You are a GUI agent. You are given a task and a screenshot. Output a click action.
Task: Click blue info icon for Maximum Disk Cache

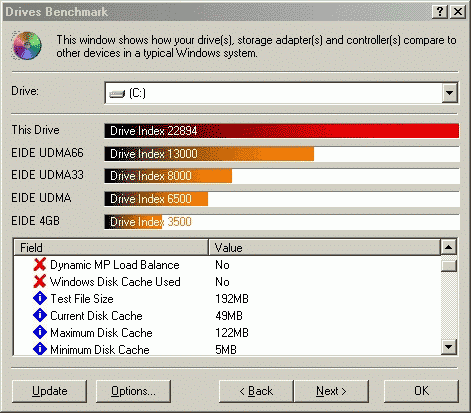(40, 332)
